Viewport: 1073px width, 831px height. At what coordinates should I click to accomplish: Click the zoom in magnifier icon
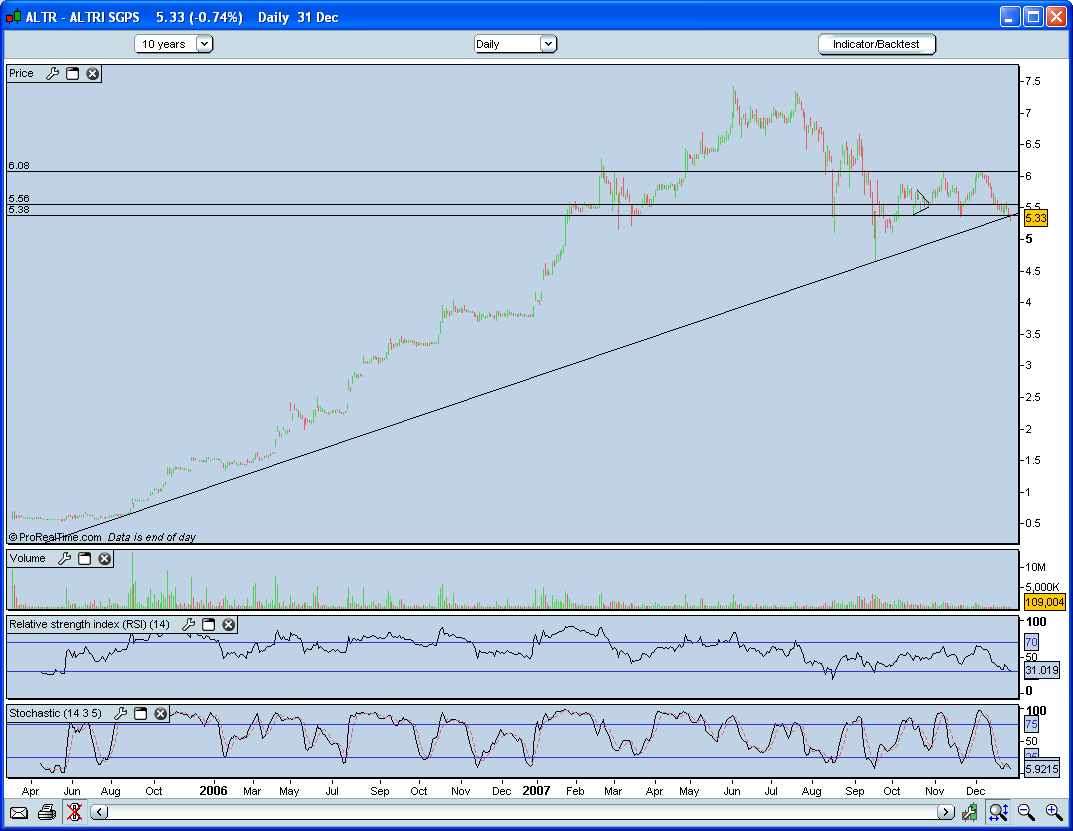coord(1054,813)
